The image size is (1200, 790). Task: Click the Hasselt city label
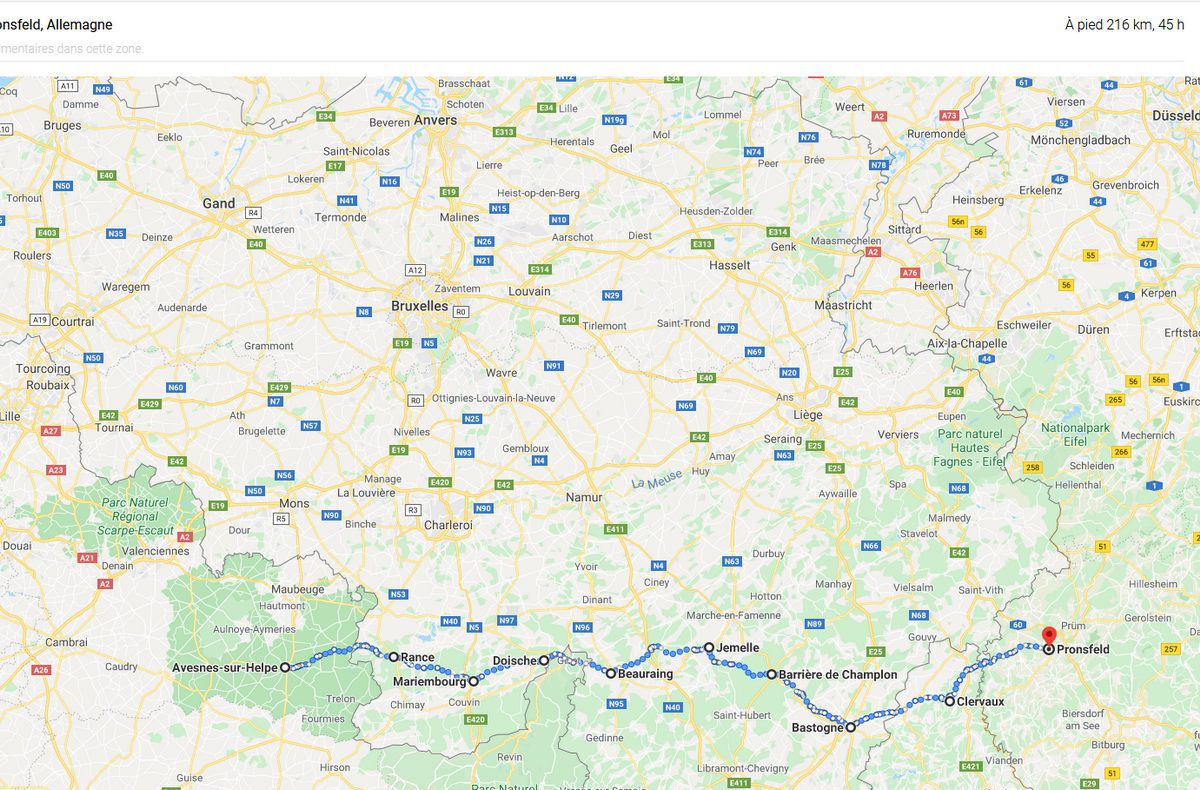[x=729, y=265]
